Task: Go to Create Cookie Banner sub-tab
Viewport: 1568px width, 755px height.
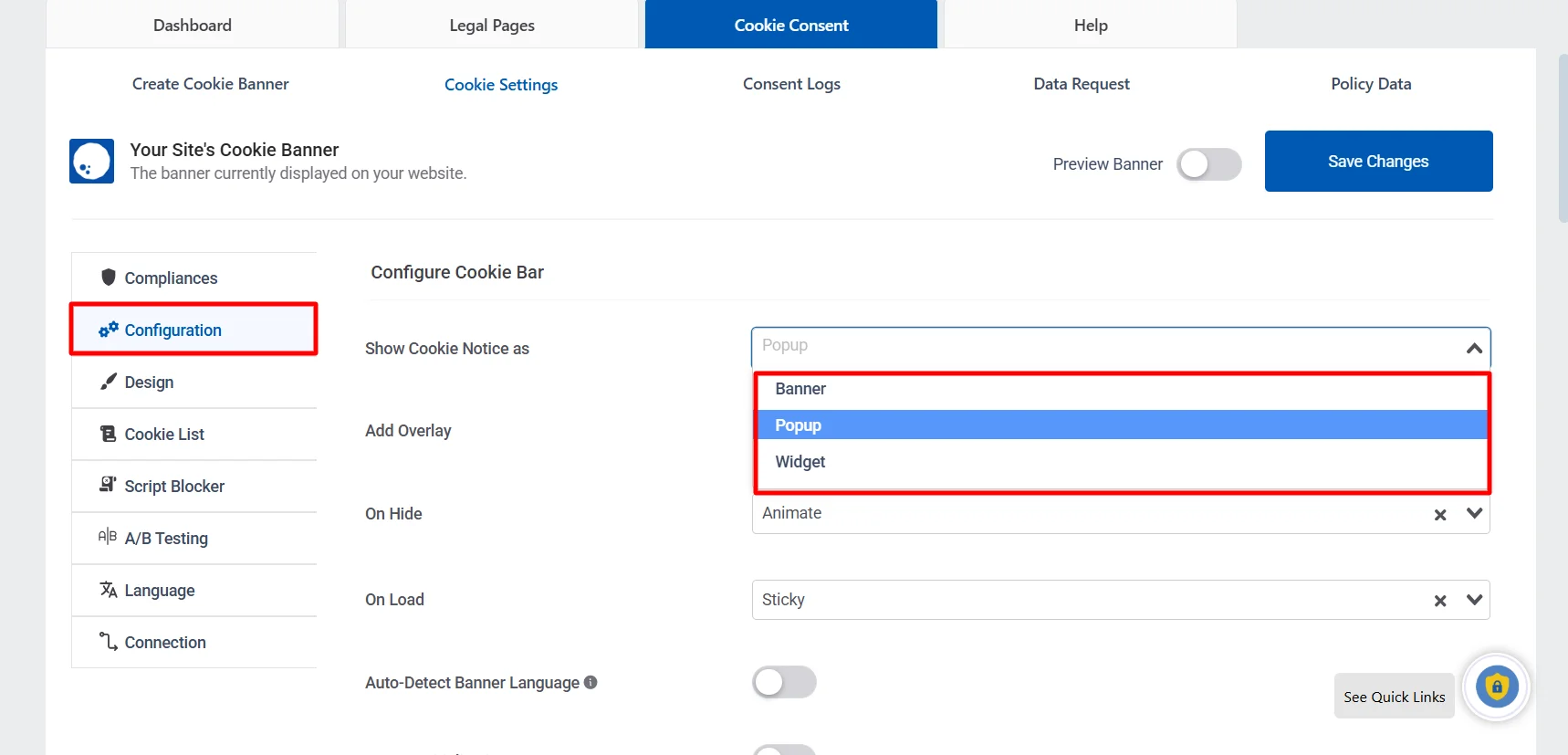Action: pos(211,84)
